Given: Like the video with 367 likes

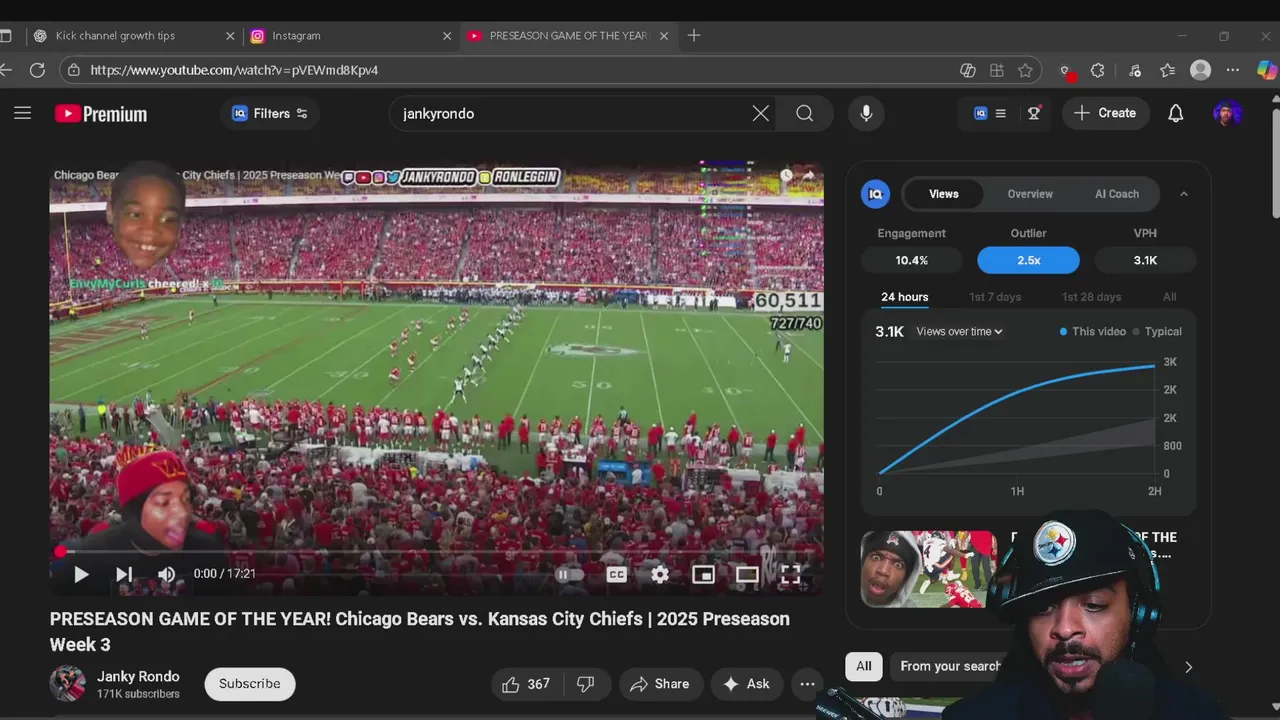Looking at the screenshot, I should tap(527, 684).
